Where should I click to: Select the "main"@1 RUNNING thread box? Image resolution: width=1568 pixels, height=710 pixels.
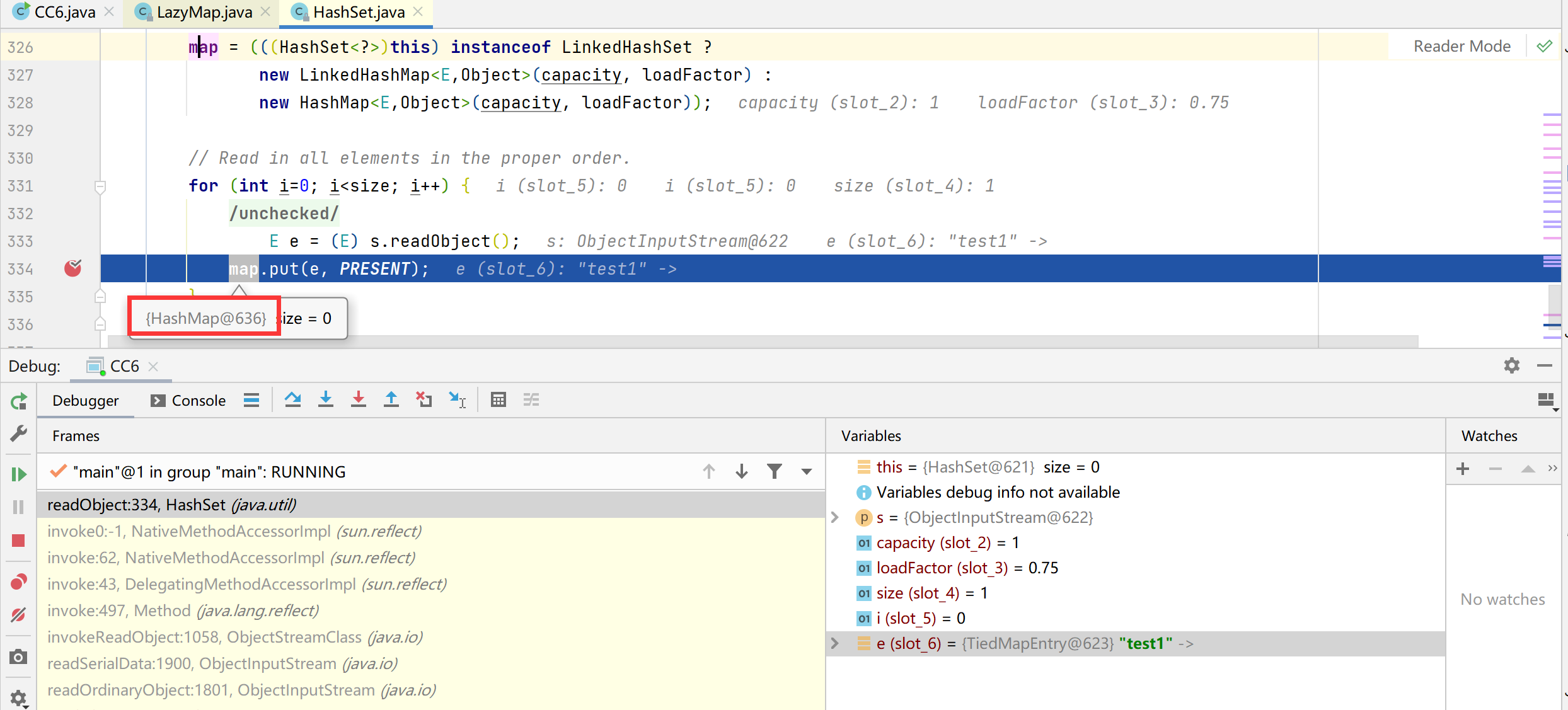[431, 472]
